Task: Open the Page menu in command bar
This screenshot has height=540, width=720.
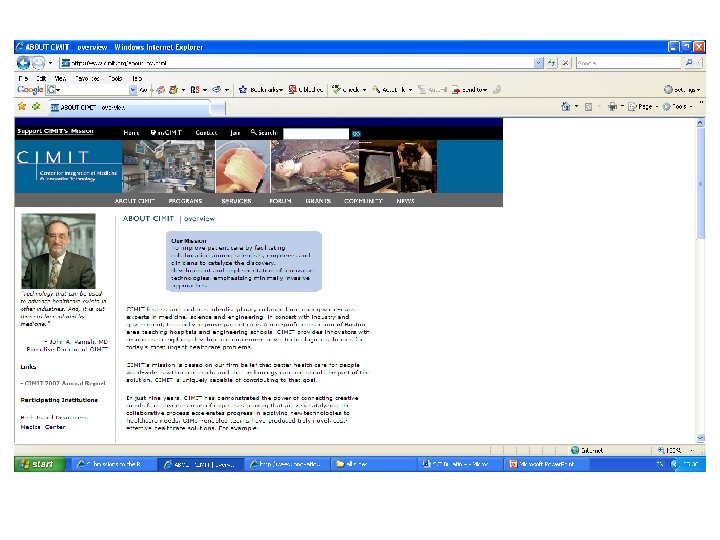Action: click(x=643, y=107)
